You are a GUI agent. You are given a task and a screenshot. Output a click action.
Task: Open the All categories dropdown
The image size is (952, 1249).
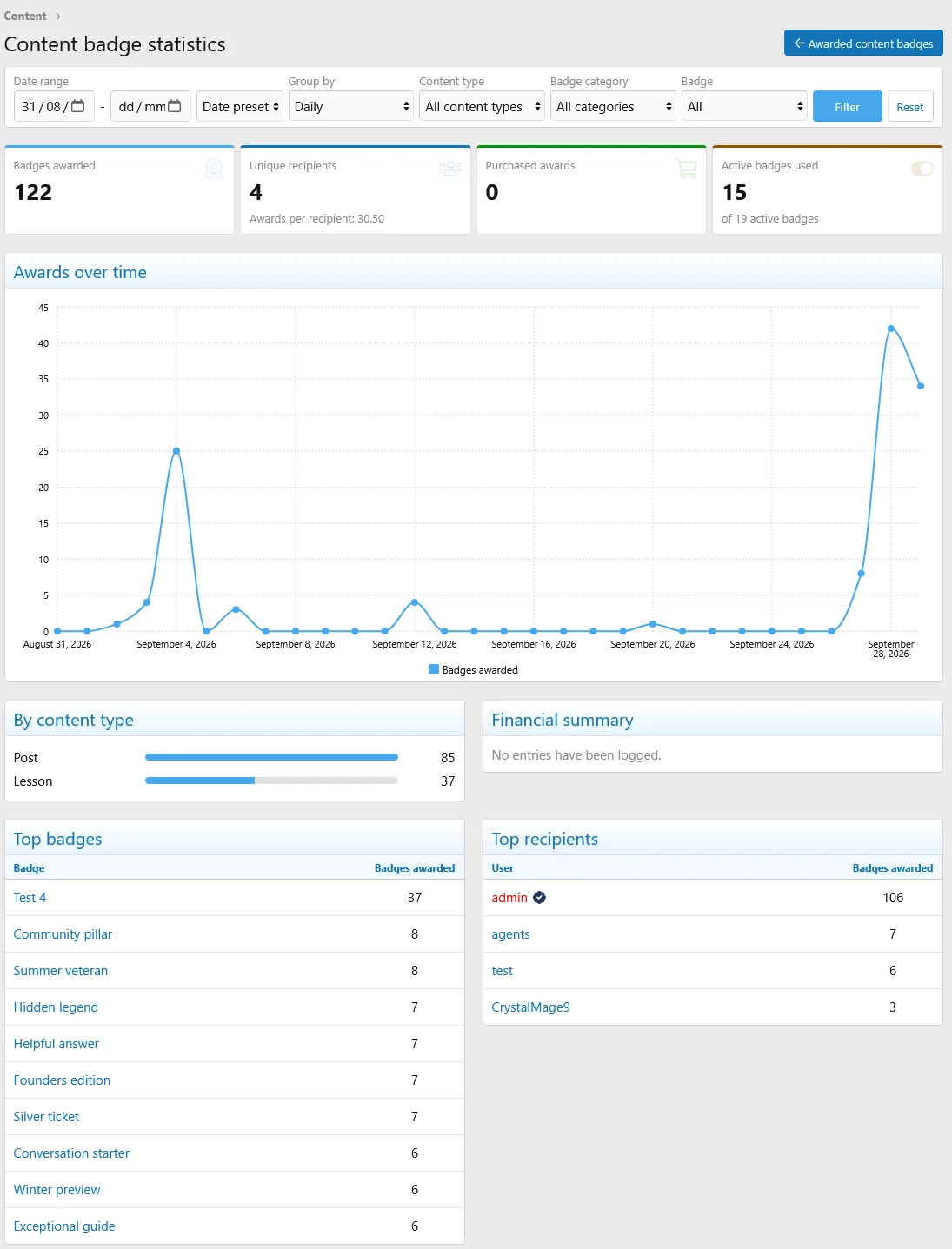pos(613,107)
